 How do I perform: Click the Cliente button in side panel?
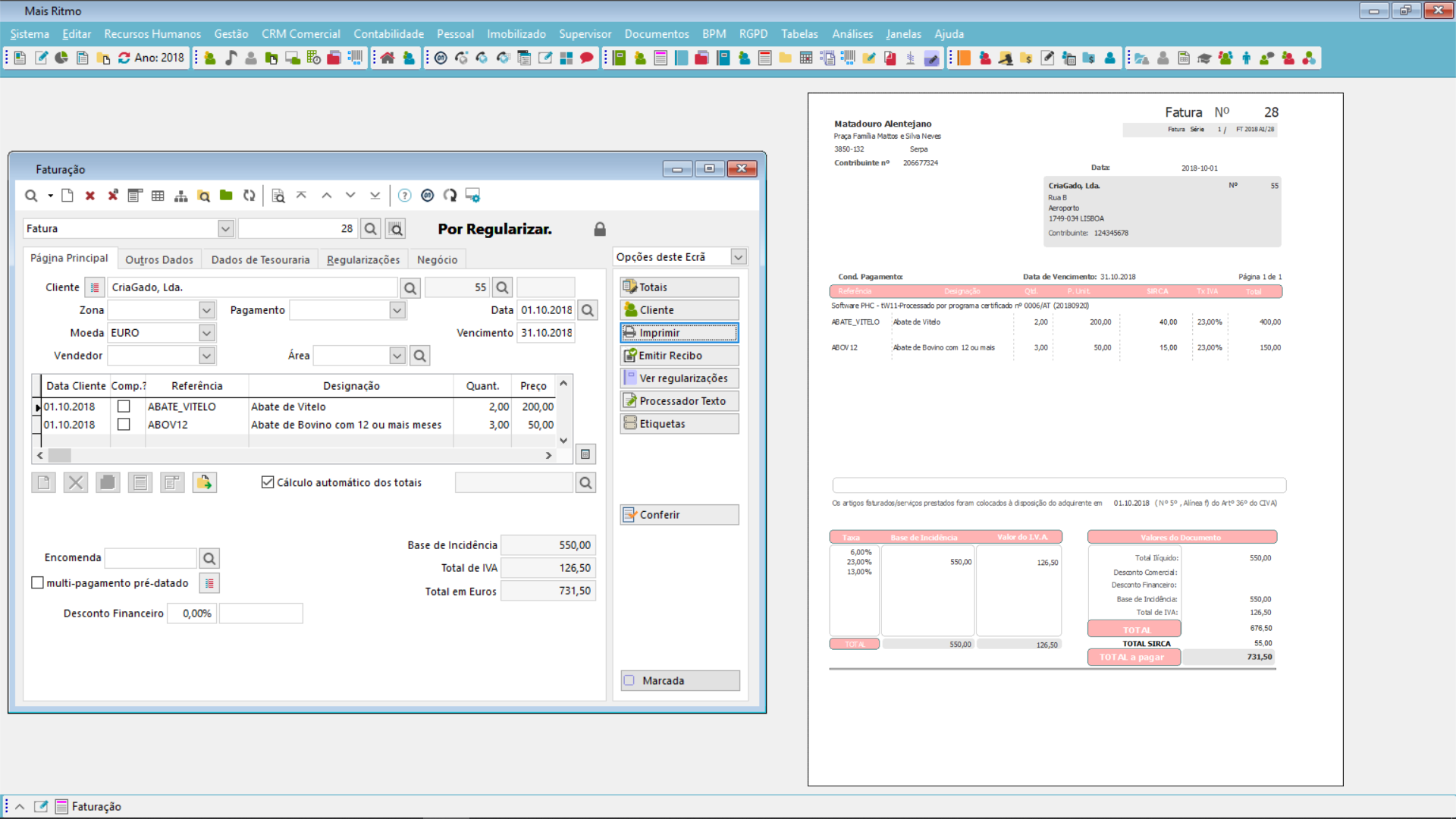click(679, 310)
